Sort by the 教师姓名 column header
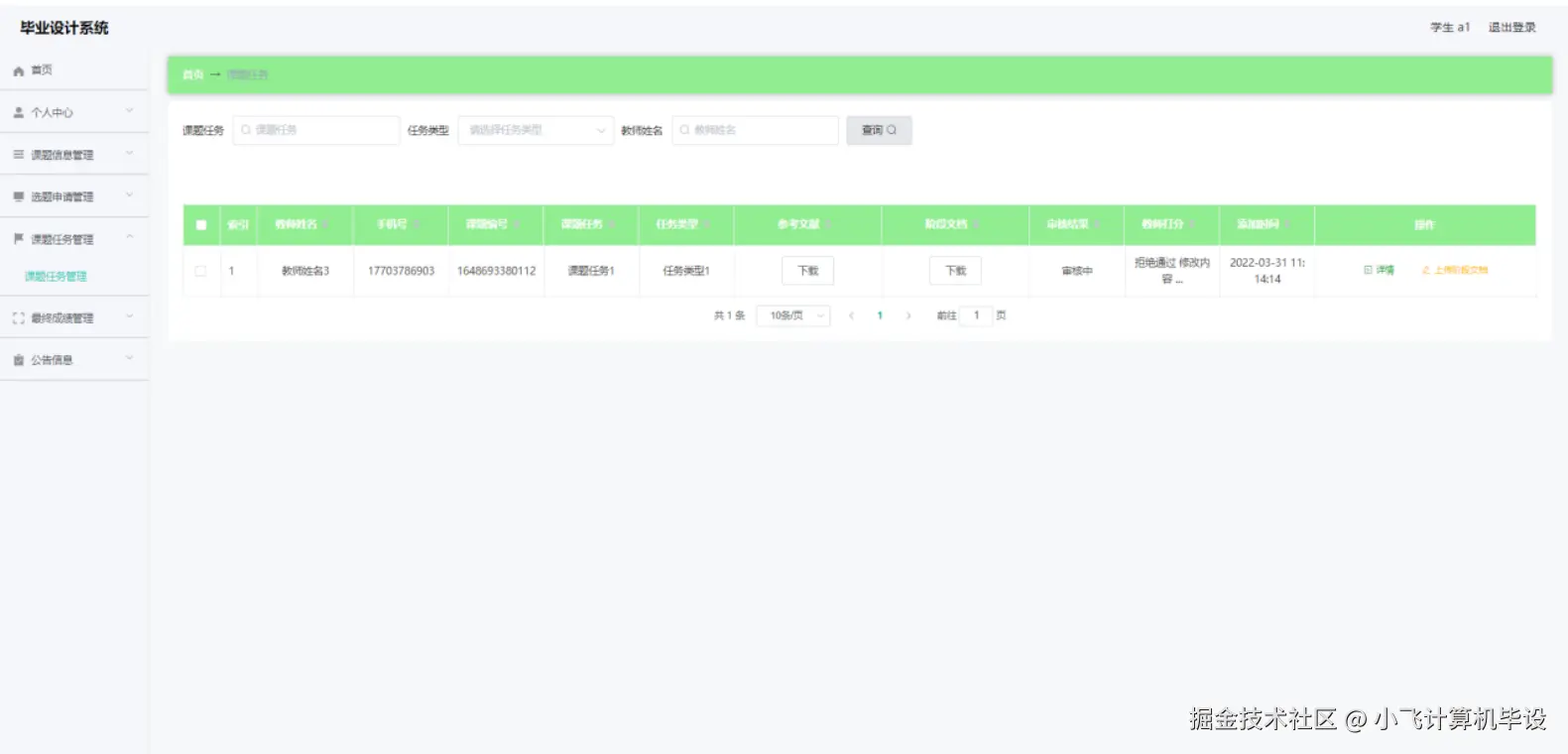Image resolution: width=1568 pixels, height=754 pixels. 303,225
